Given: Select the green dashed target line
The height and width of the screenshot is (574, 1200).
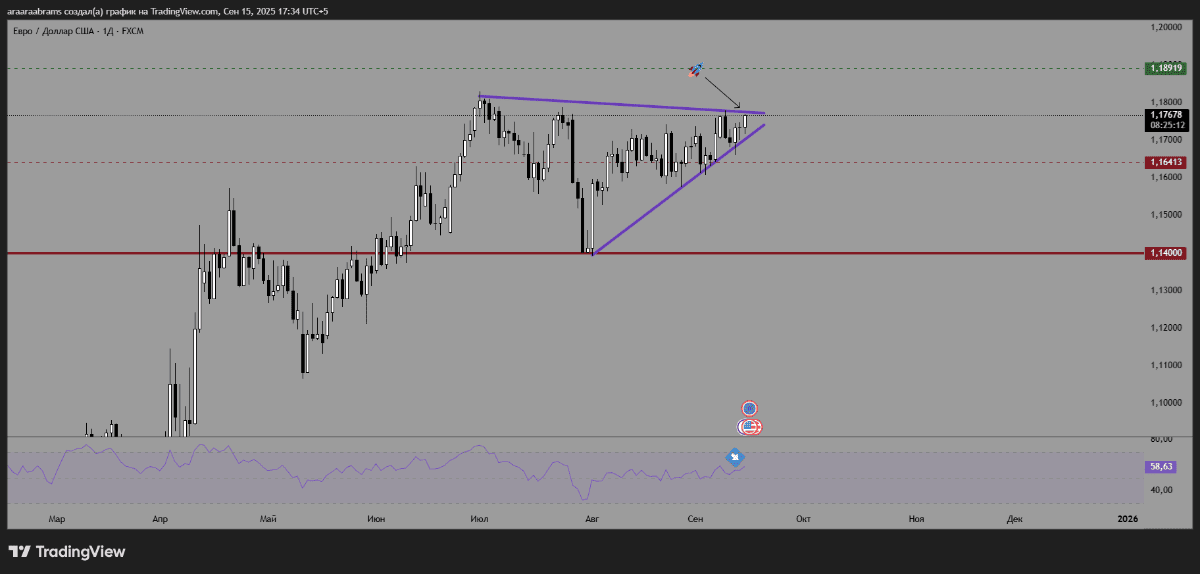Looking at the screenshot, I should coord(400,68).
